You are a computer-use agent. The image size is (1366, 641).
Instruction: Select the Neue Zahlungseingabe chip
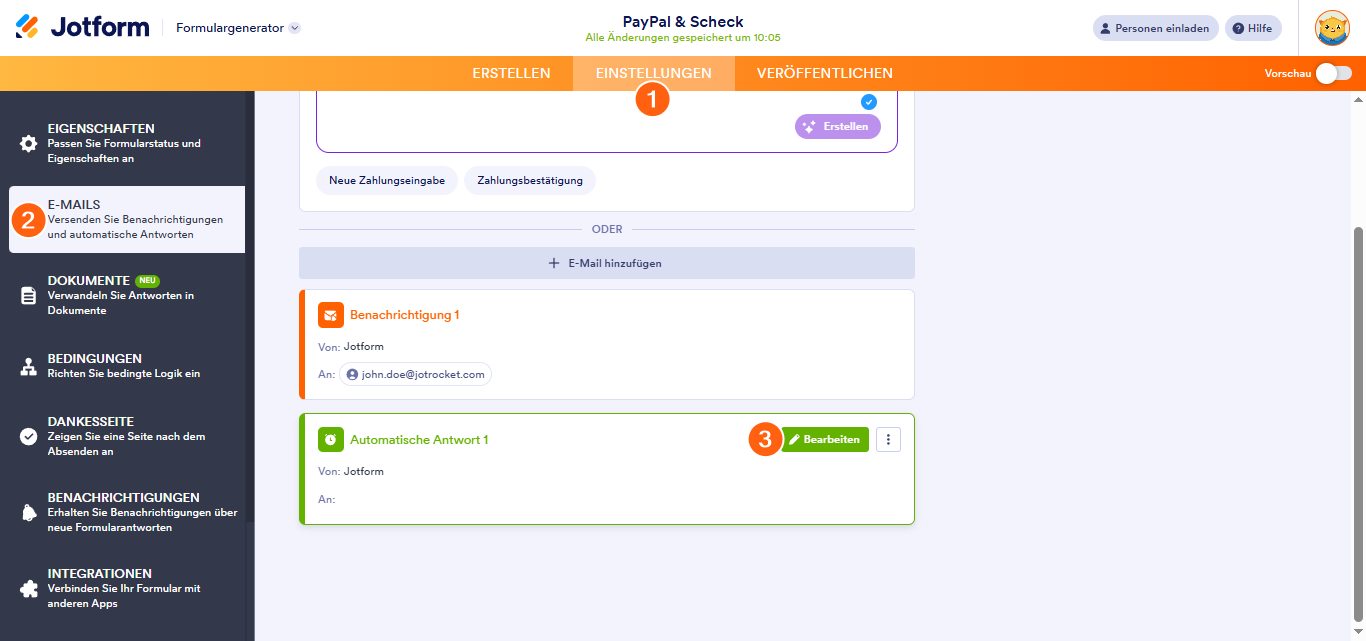[387, 180]
